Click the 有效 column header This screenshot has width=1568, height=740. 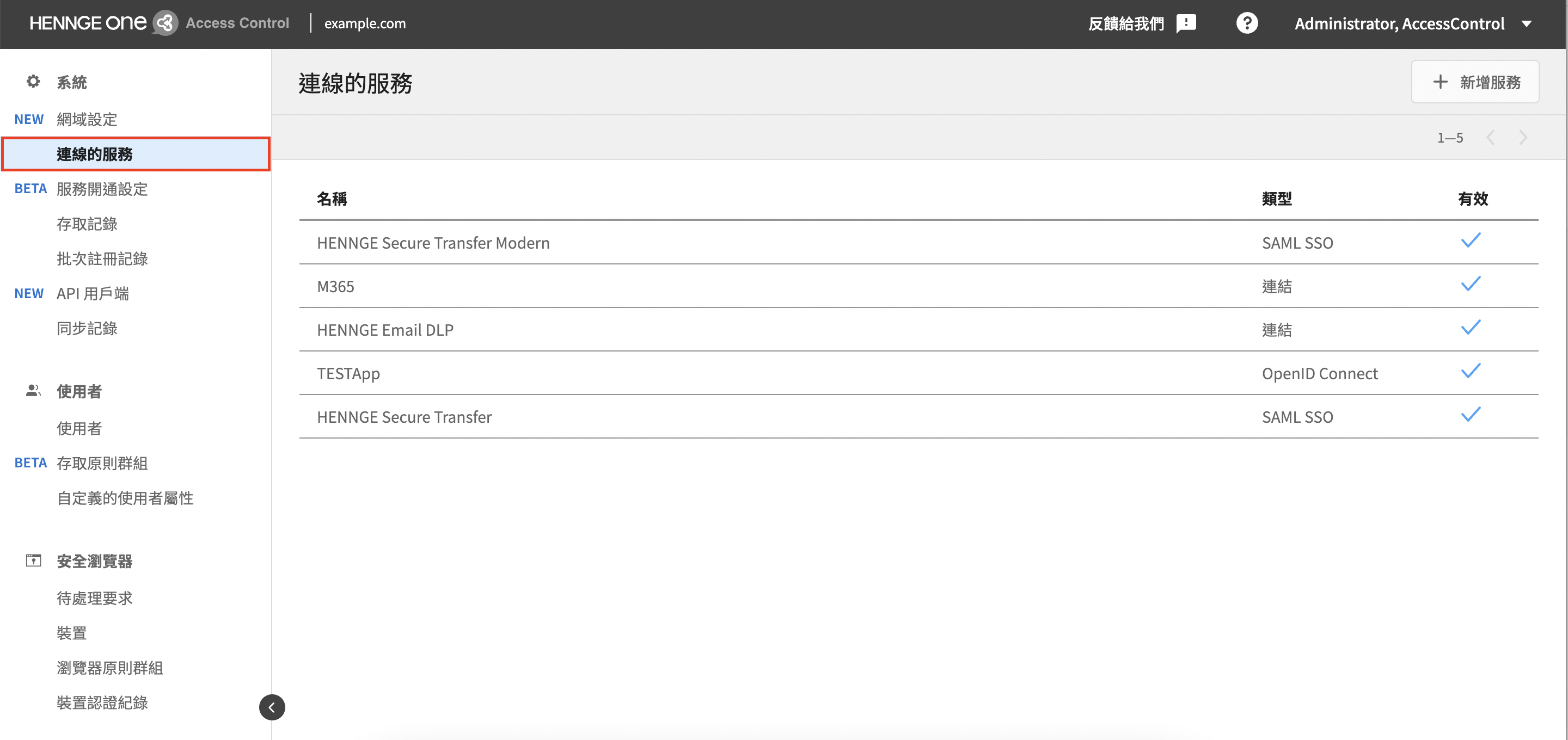1472,199
